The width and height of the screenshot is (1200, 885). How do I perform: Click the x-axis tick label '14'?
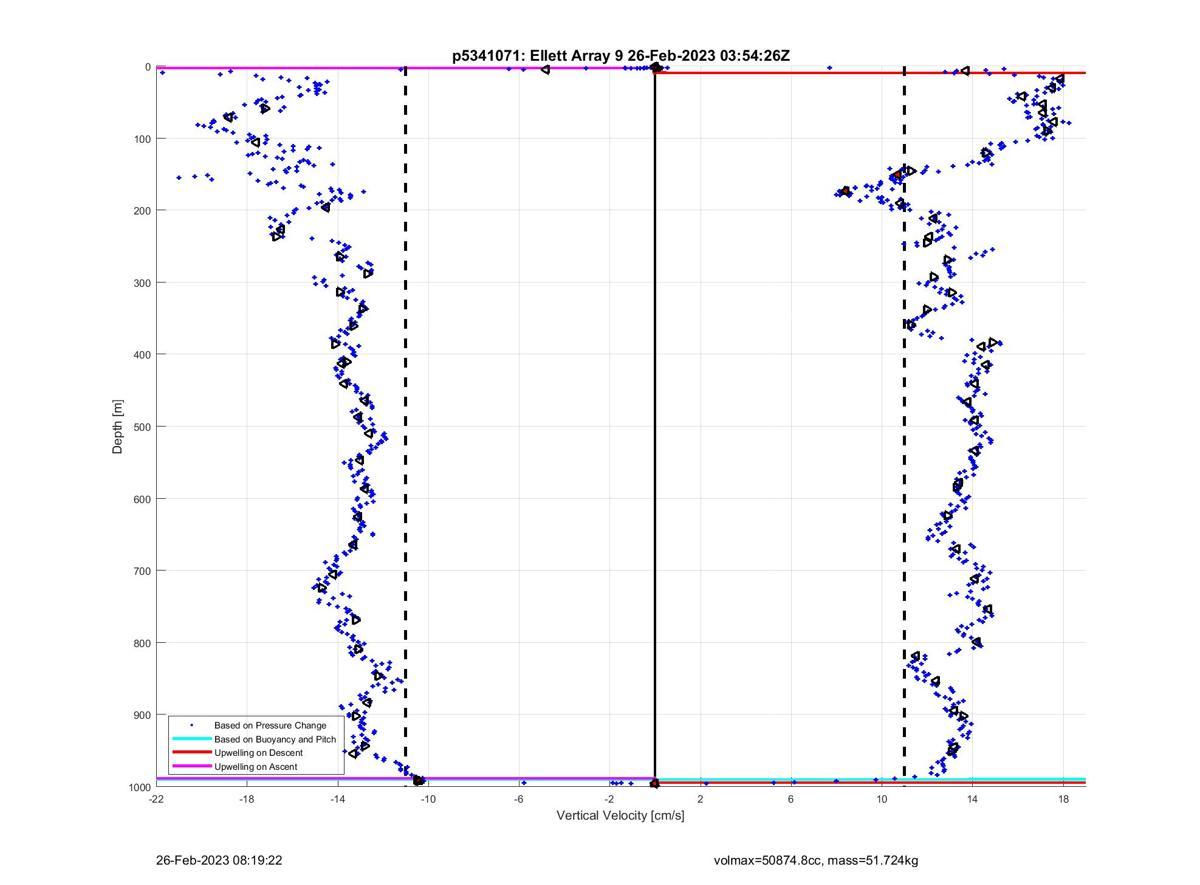coord(973,799)
